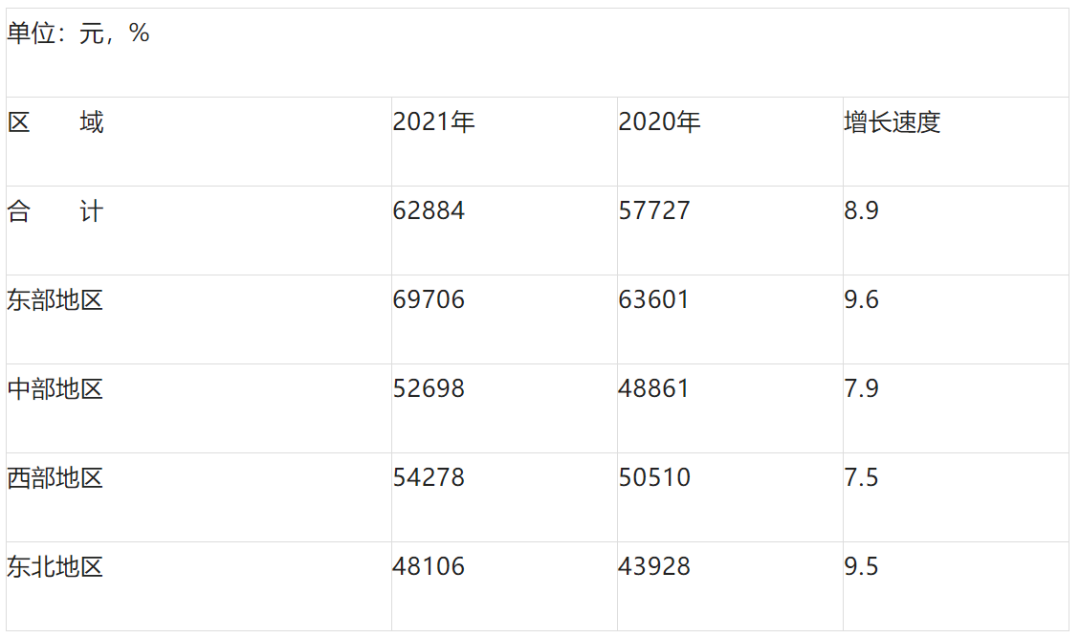The width and height of the screenshot is (1080, 638).
Task: Select the '西部地区' row label
Action: click(x=56, y=478)
